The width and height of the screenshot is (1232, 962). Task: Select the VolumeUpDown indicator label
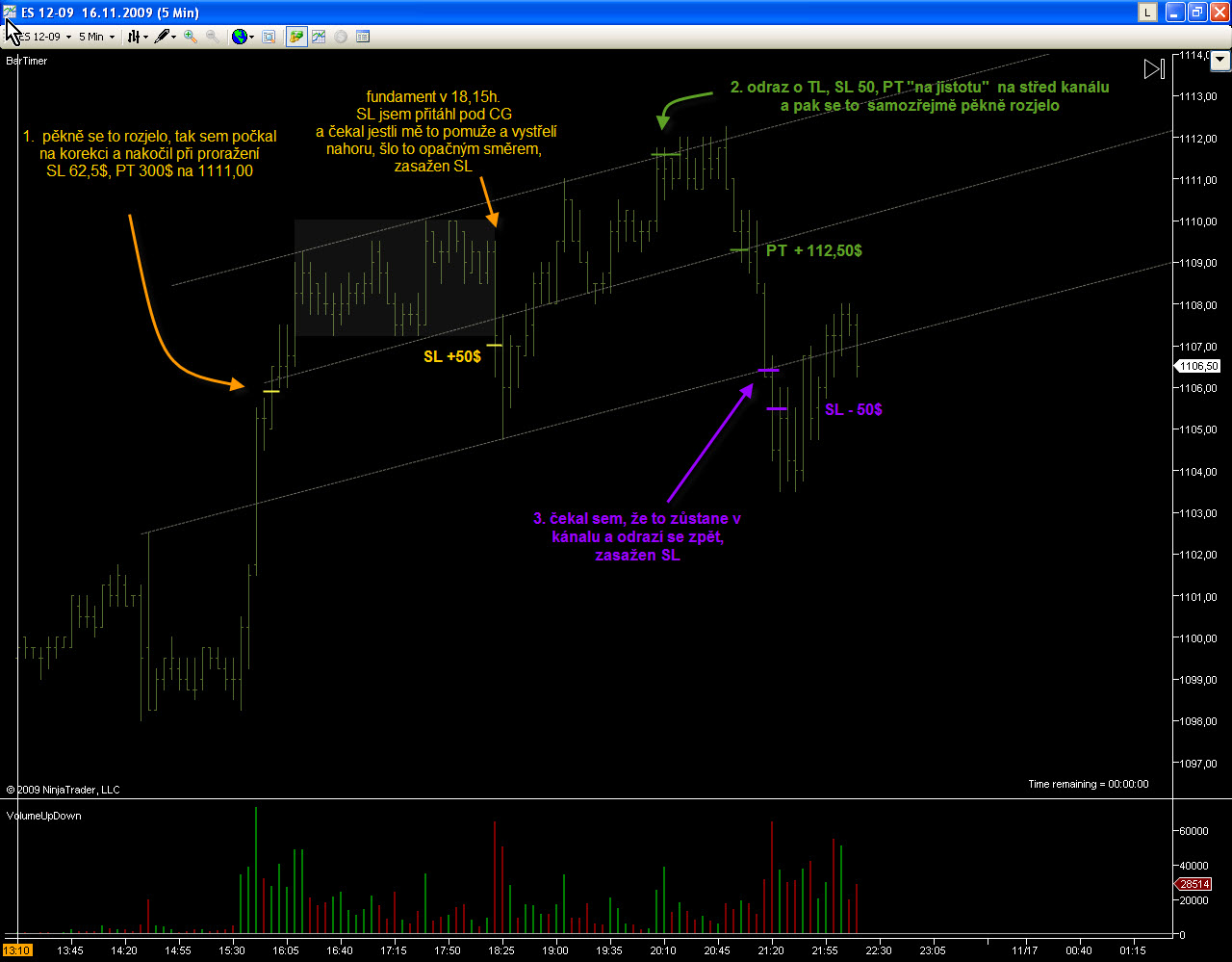[44, 816]
